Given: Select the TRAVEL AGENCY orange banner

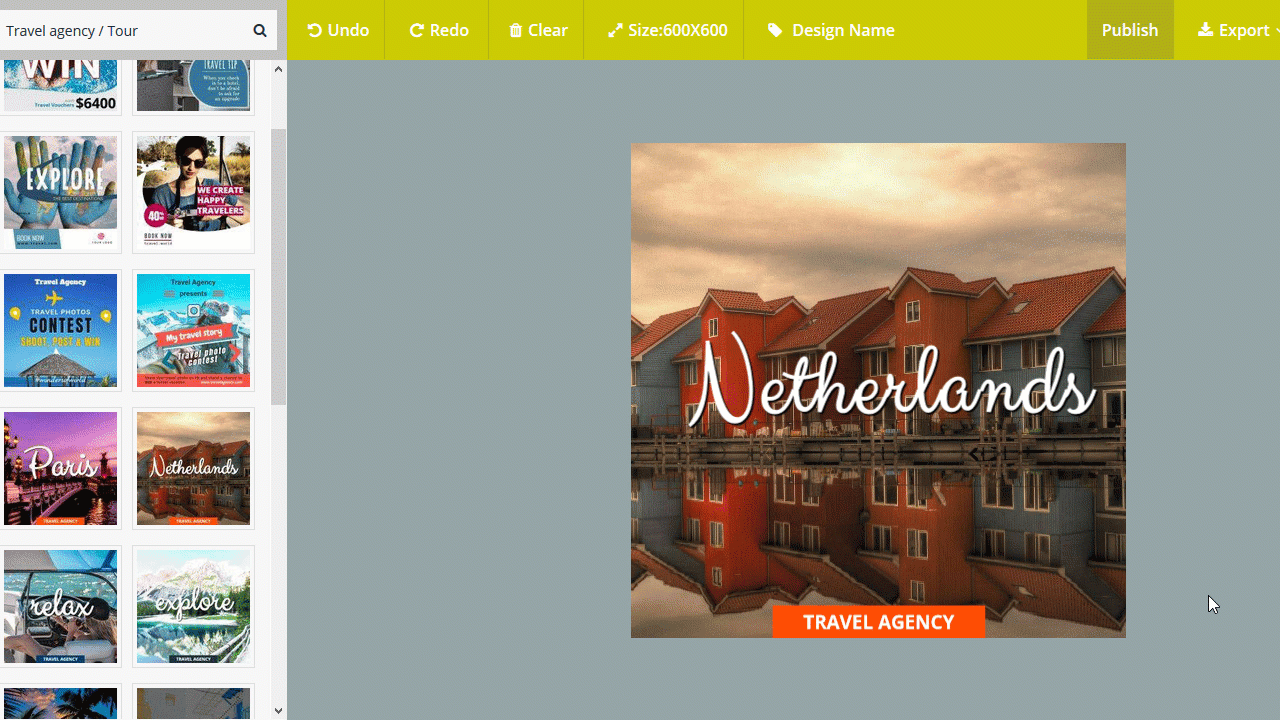Looking at the screenshot, I should tap(878, 622).
